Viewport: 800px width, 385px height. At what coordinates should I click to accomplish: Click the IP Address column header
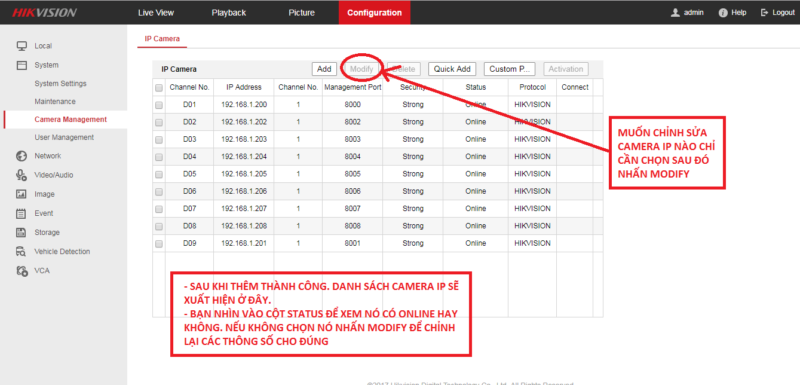pos(244,87)
